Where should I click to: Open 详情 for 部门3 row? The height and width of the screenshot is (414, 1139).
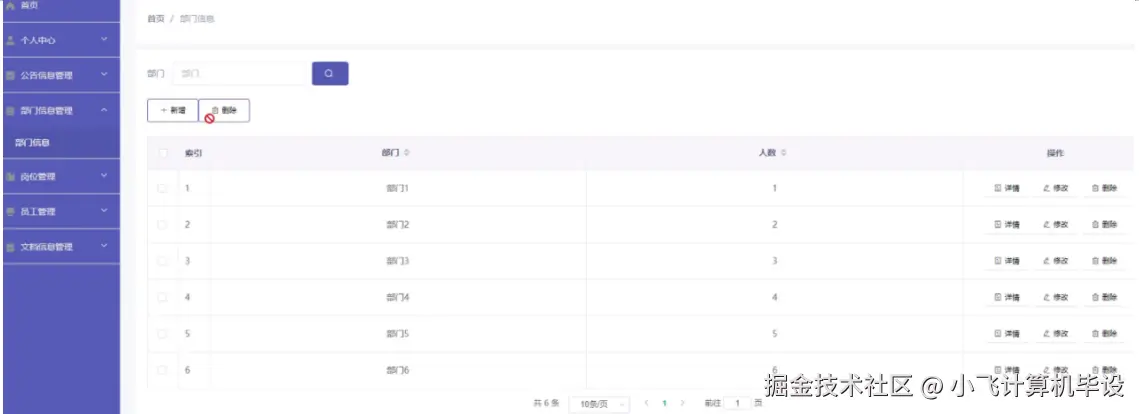1006,261
